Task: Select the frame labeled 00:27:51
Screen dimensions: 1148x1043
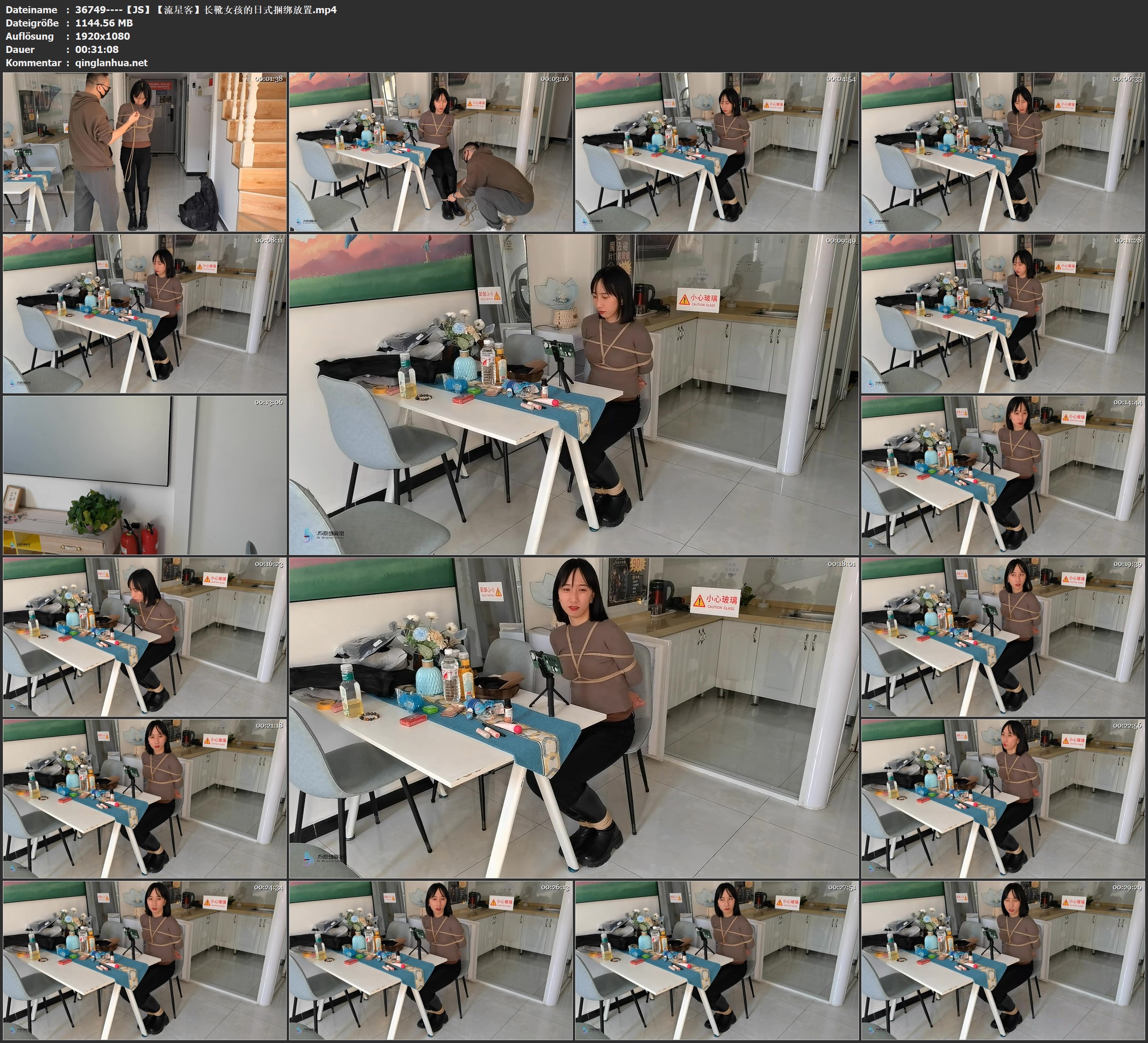Action: tap(717, 960)
